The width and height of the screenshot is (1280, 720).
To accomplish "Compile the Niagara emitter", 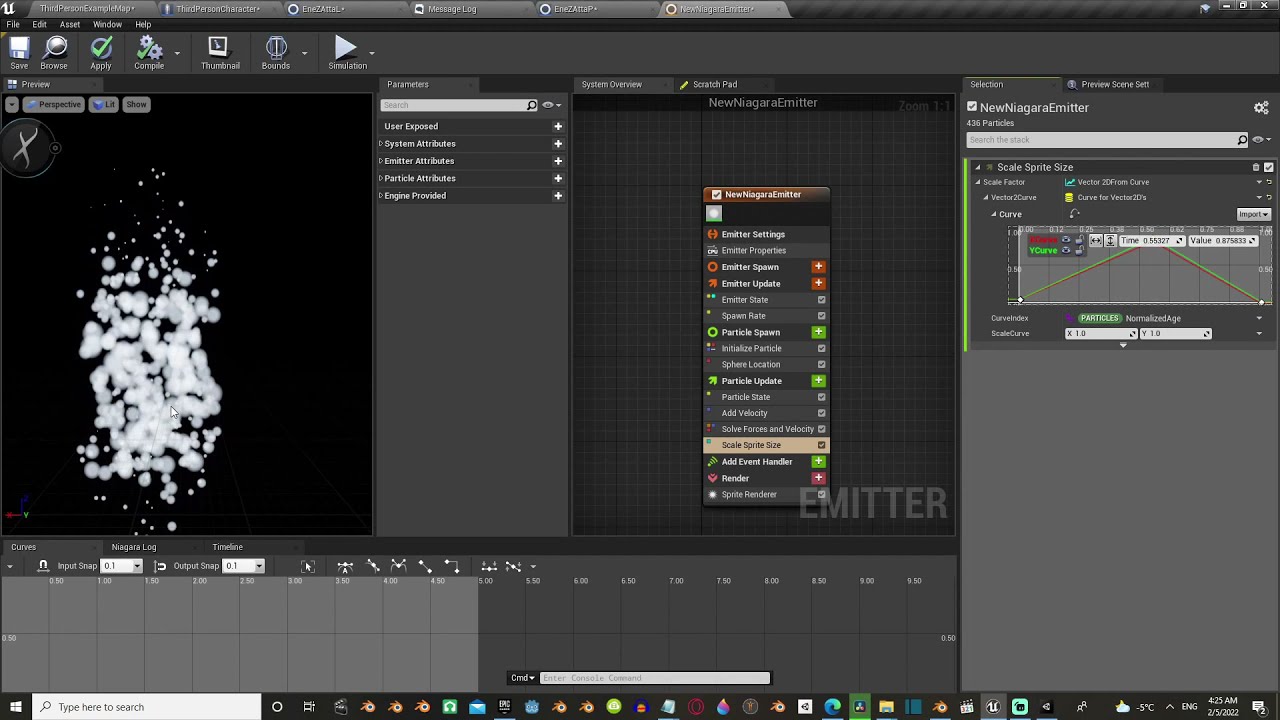I will pos(149,53).
